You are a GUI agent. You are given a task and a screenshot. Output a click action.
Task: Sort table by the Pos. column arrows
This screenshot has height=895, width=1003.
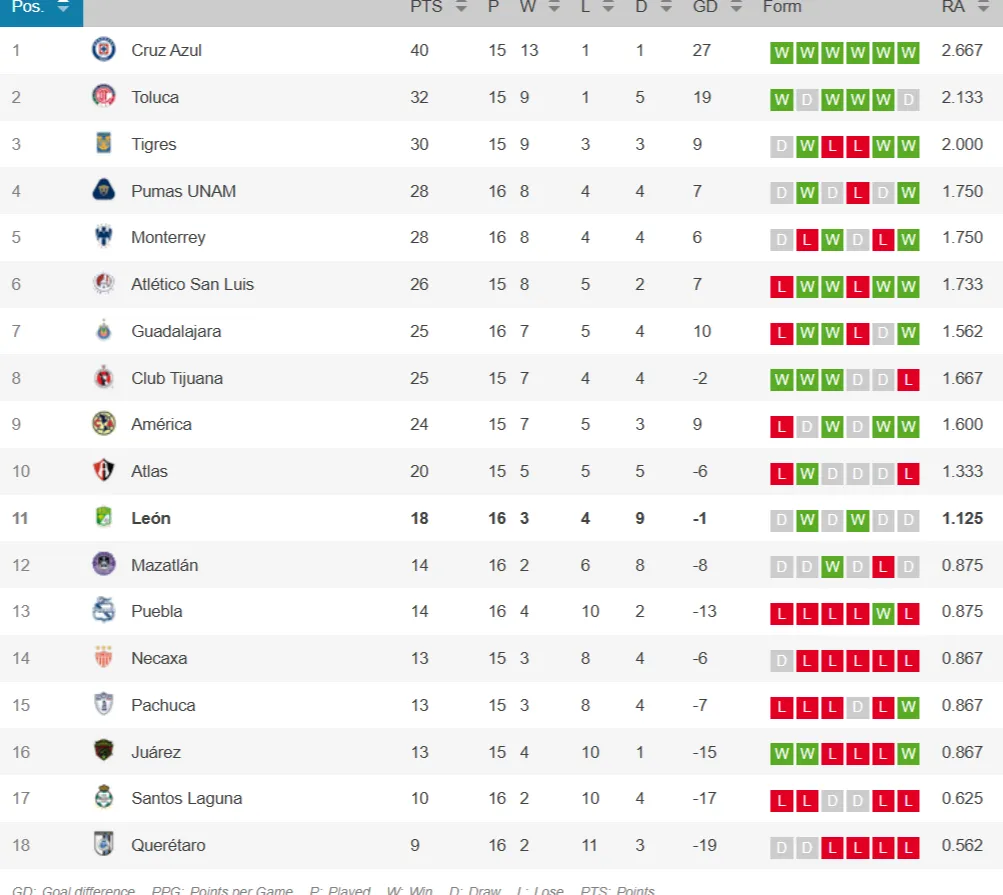pos(64,7)
